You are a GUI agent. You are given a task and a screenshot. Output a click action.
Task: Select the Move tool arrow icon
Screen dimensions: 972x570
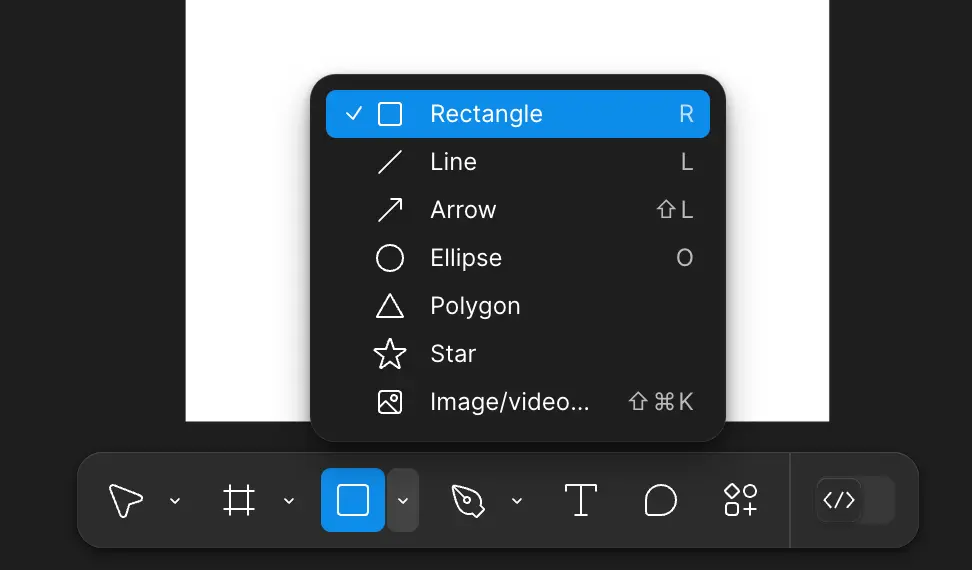point(126,500)
